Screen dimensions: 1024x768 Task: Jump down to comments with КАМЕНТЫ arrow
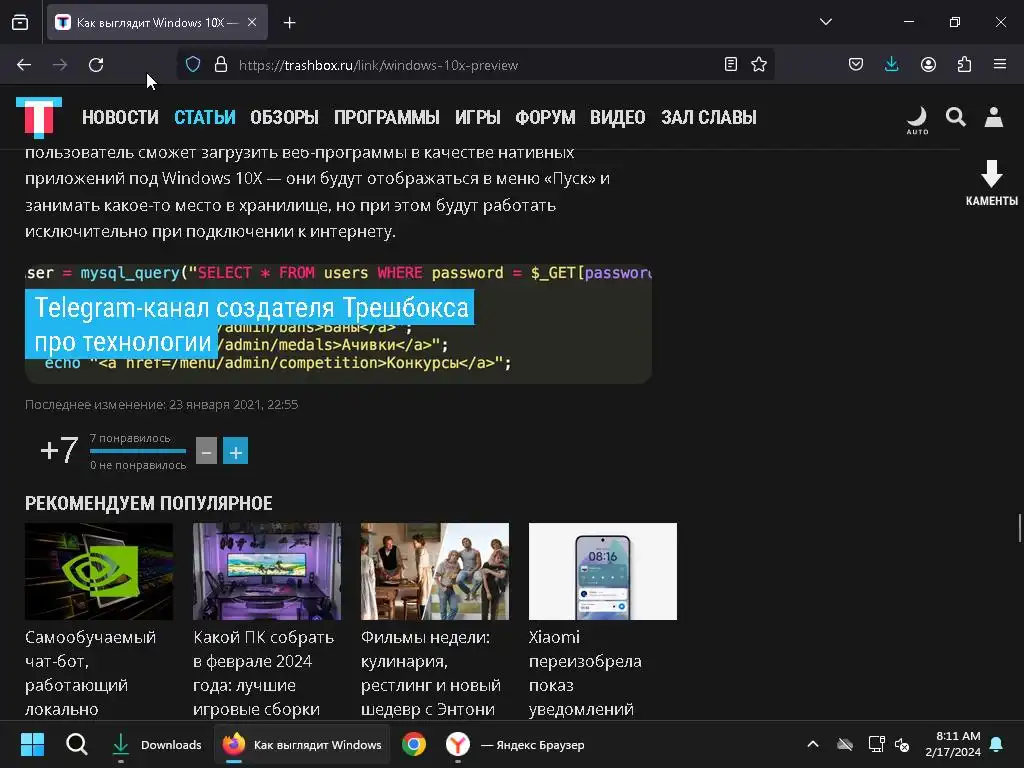991,183
